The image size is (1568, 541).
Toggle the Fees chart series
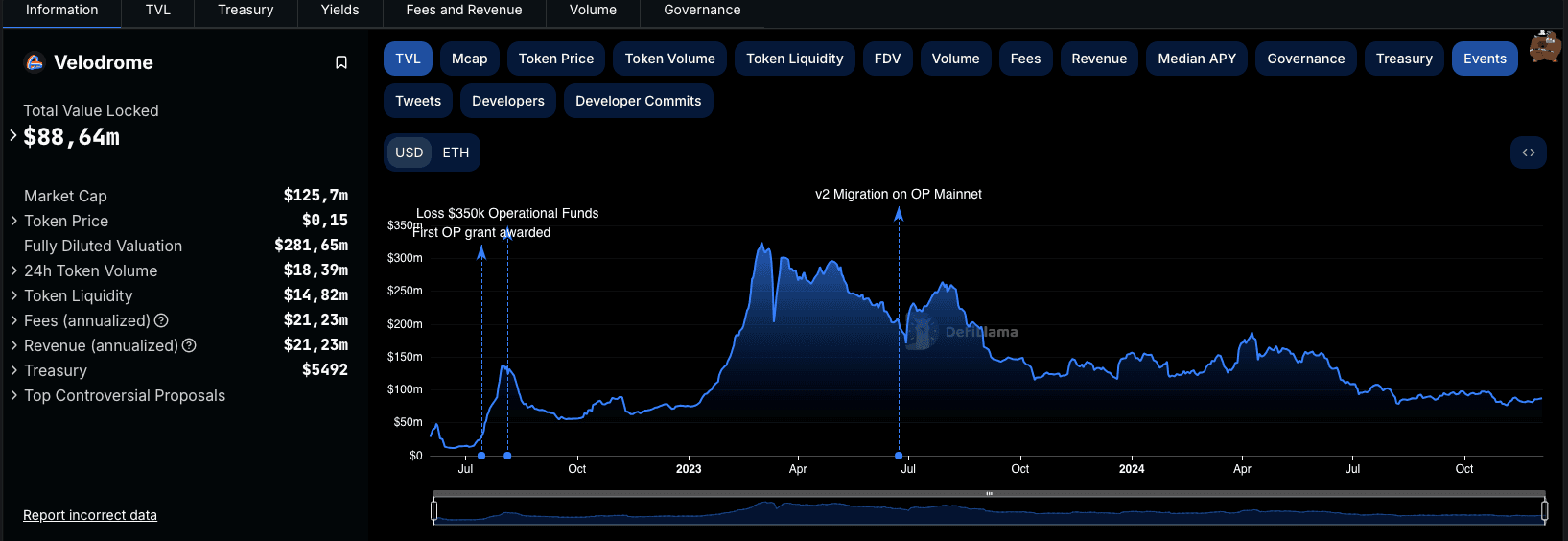[1025, 59]
